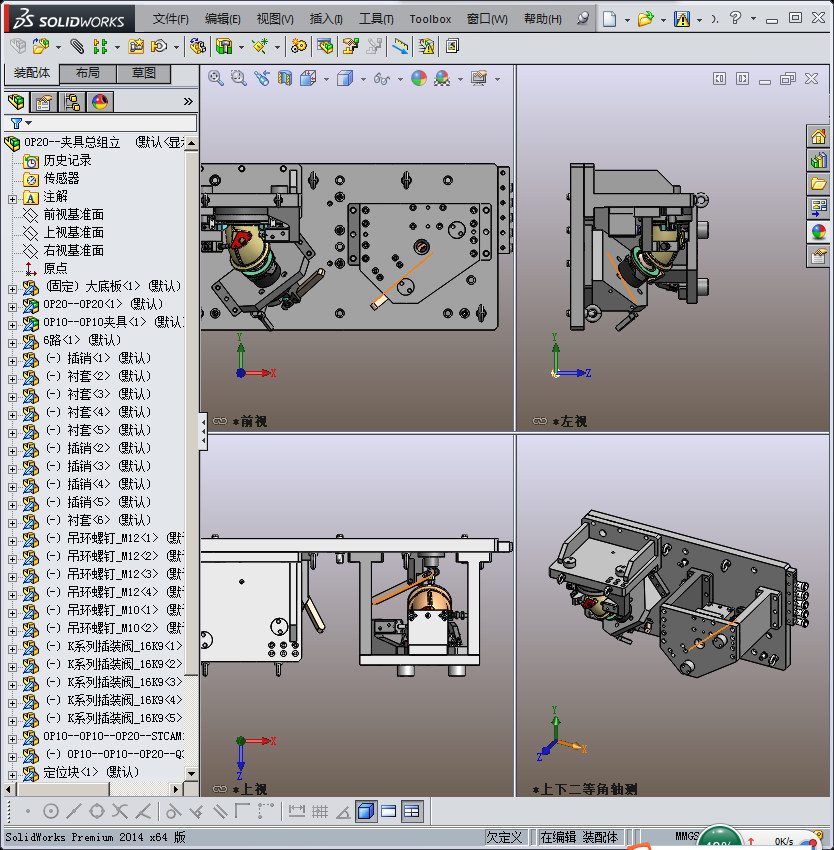
Task: Click the New document icon
Action: tap(610, 19)
